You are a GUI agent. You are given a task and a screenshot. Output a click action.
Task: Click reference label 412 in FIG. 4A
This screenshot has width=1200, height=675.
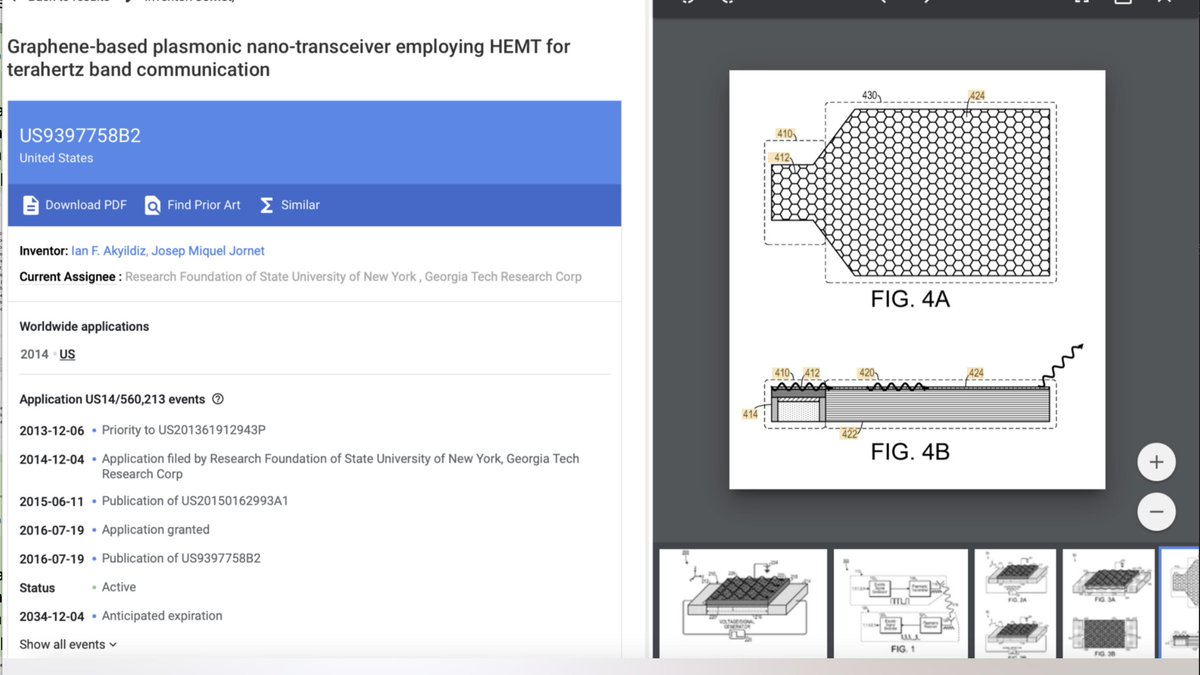[x=781, y=157]
